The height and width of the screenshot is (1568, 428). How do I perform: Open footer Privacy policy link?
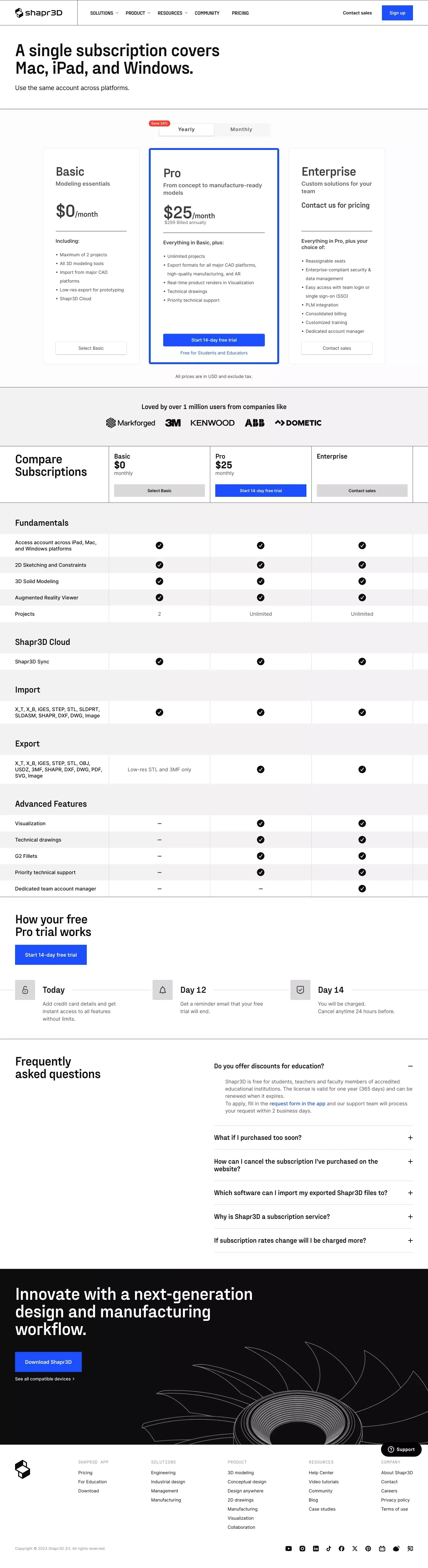[395, 1500]
